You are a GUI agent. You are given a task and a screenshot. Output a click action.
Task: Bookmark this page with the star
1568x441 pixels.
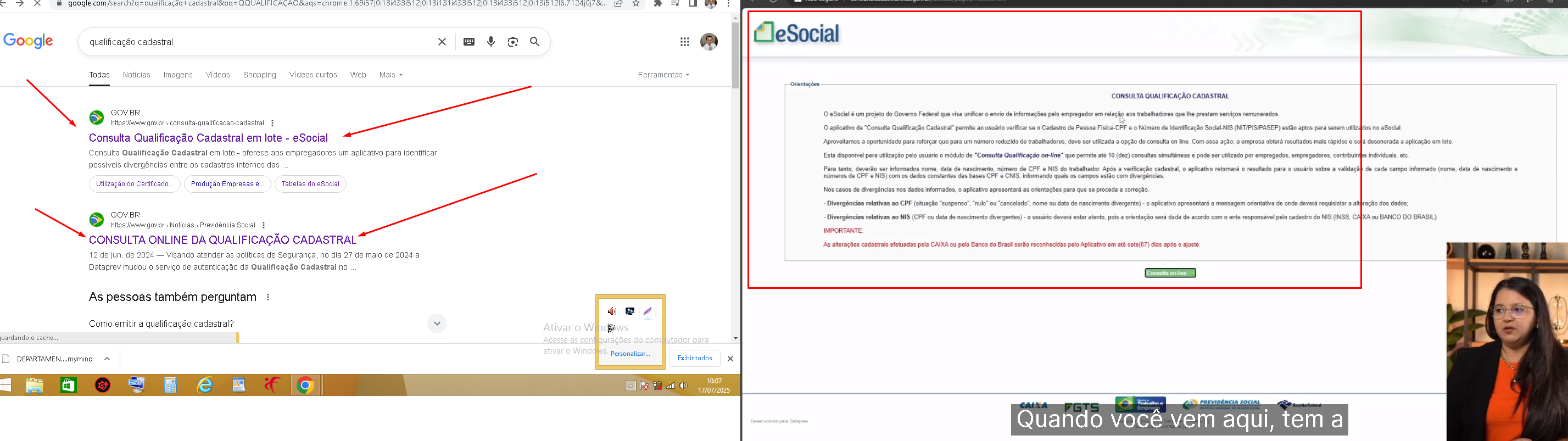pyautogui.click(x=636, y=4)
